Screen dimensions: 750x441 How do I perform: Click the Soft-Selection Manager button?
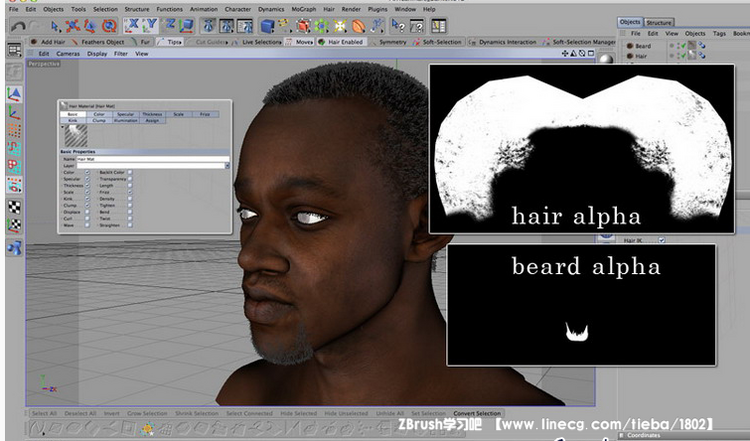(579, 42)
